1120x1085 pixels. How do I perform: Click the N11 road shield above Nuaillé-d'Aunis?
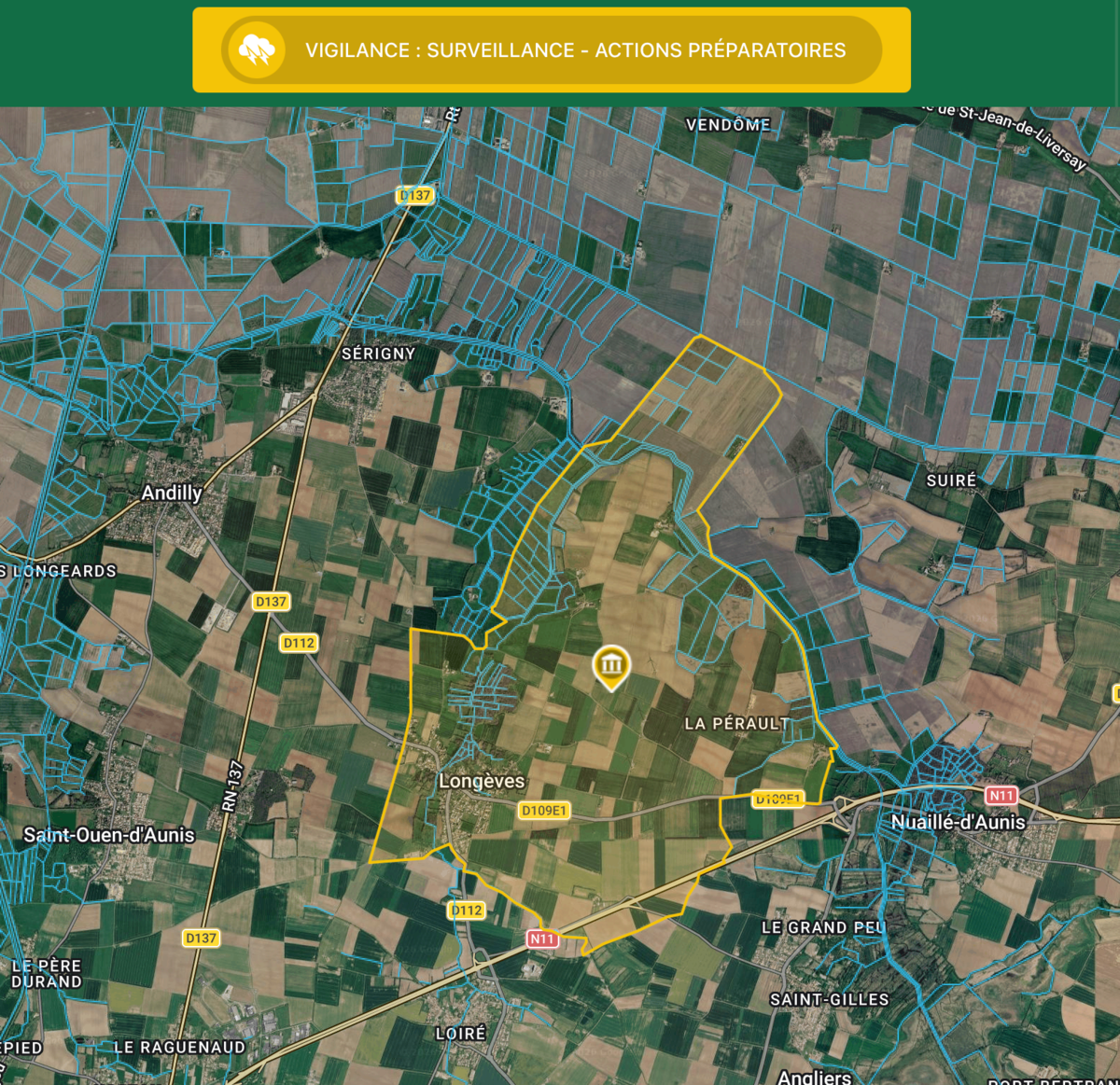(1001, 795)
